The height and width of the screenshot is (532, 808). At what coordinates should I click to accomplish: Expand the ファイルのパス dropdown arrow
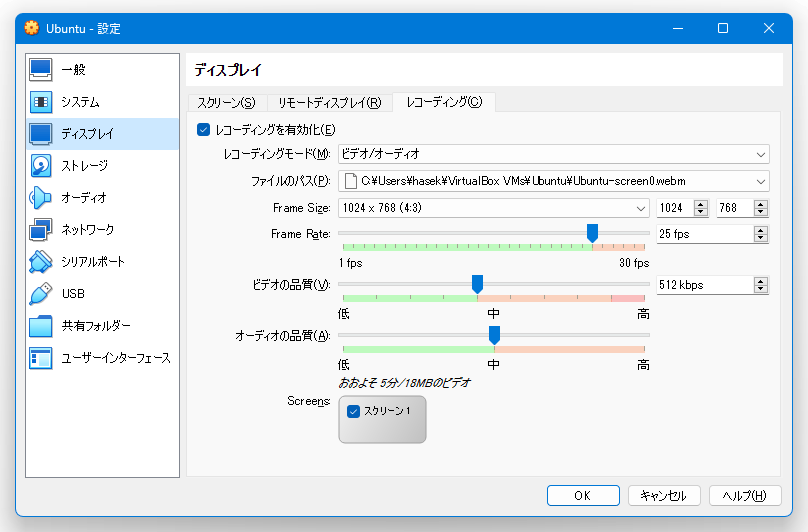[761, 181]
